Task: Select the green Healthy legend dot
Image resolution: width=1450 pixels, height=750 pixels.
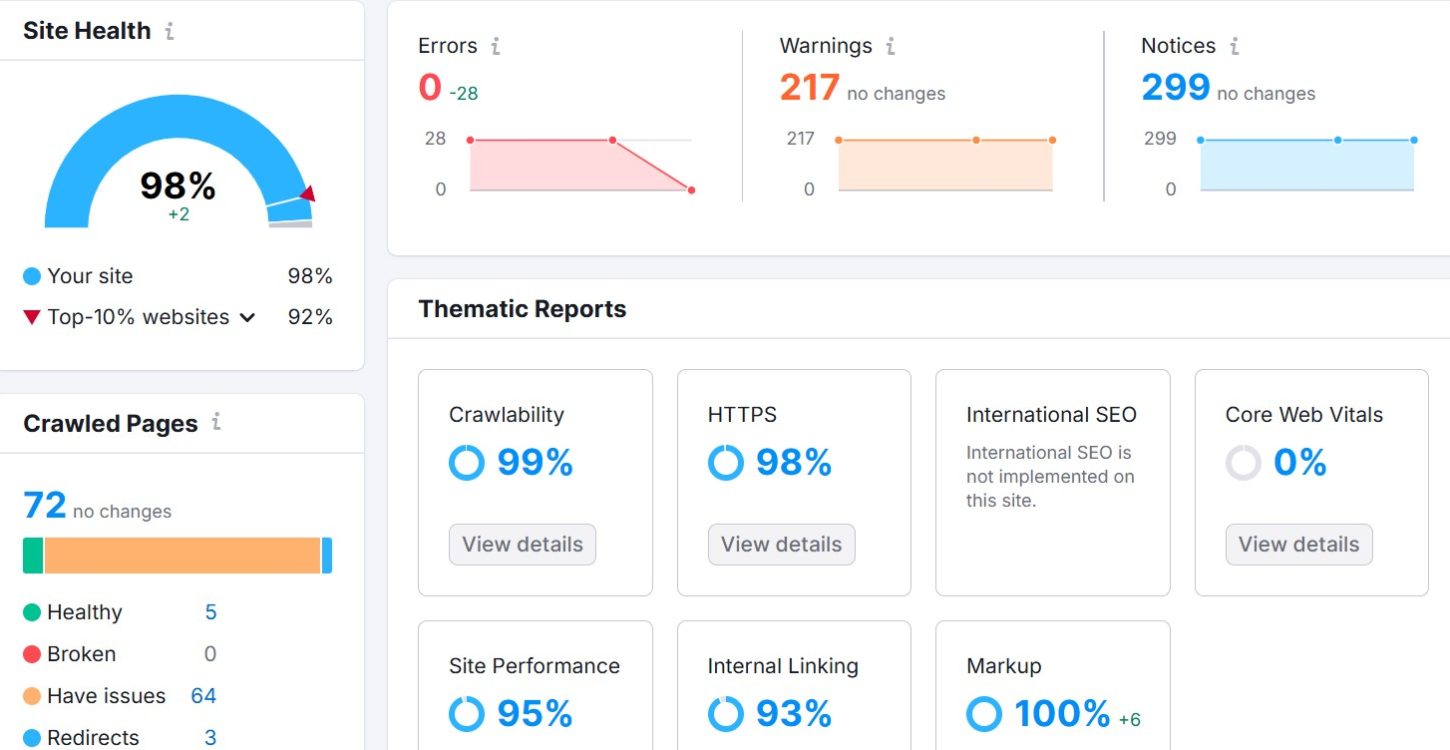Action: point(32,612)
